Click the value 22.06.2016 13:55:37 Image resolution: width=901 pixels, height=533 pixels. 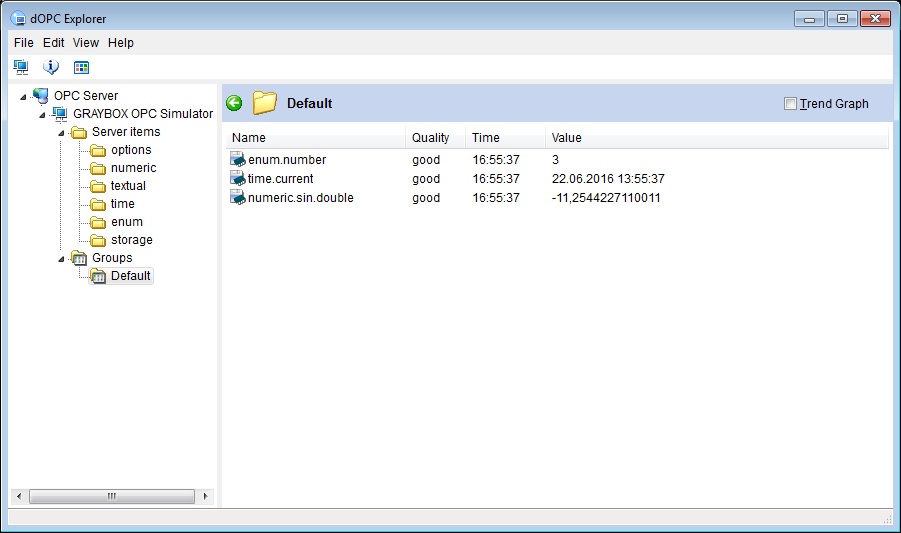coord(608,179)
